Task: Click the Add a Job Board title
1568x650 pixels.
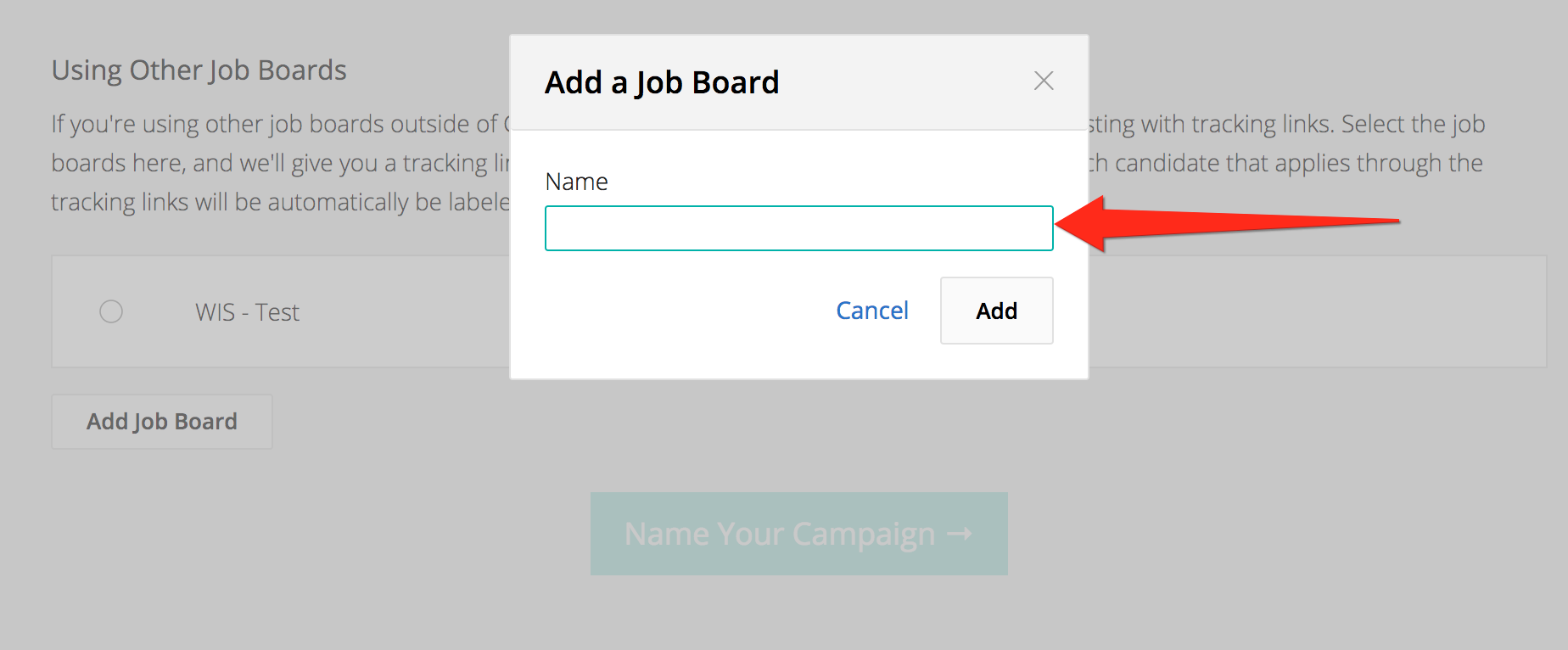Action: point(662,82)
